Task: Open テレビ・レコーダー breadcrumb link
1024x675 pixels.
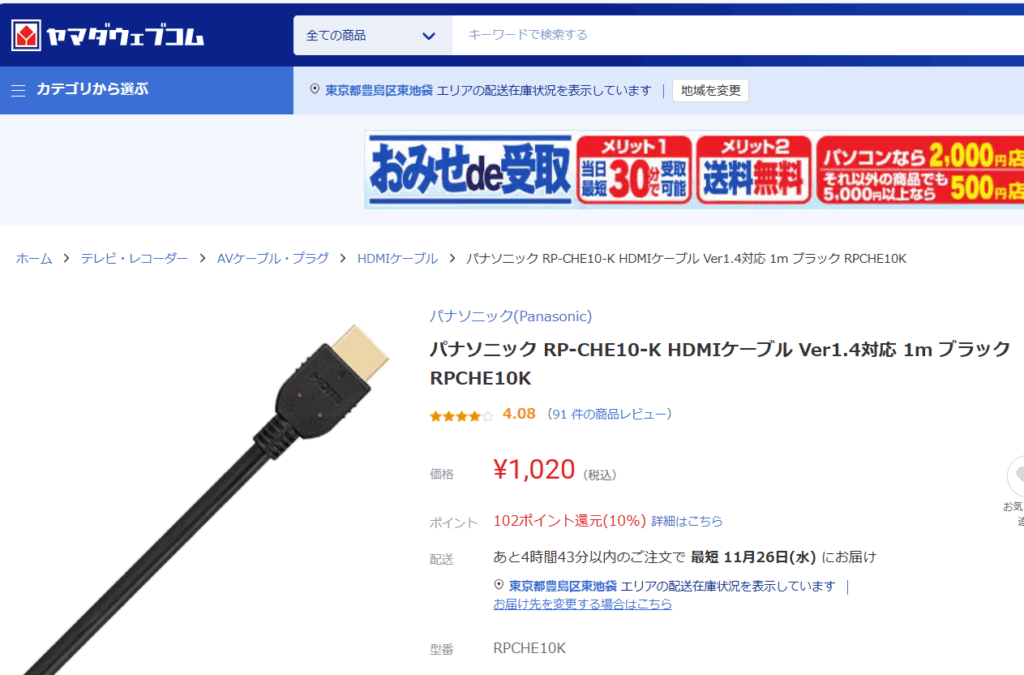Action: point(135,259)
